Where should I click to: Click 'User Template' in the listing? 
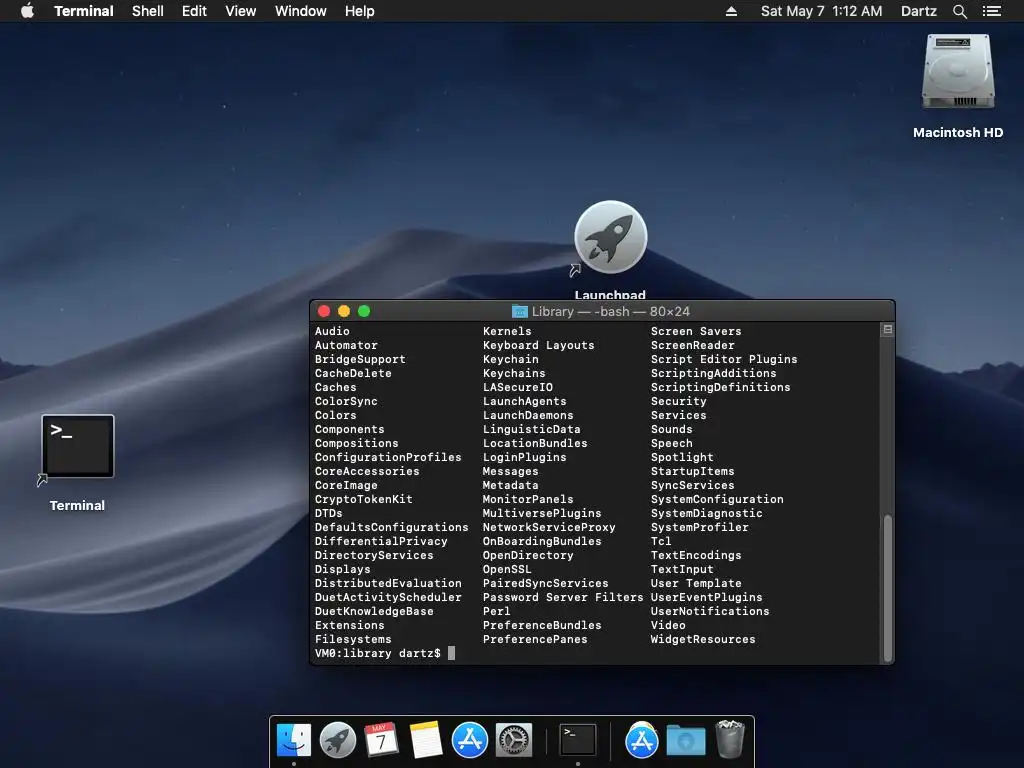point(696,583)
